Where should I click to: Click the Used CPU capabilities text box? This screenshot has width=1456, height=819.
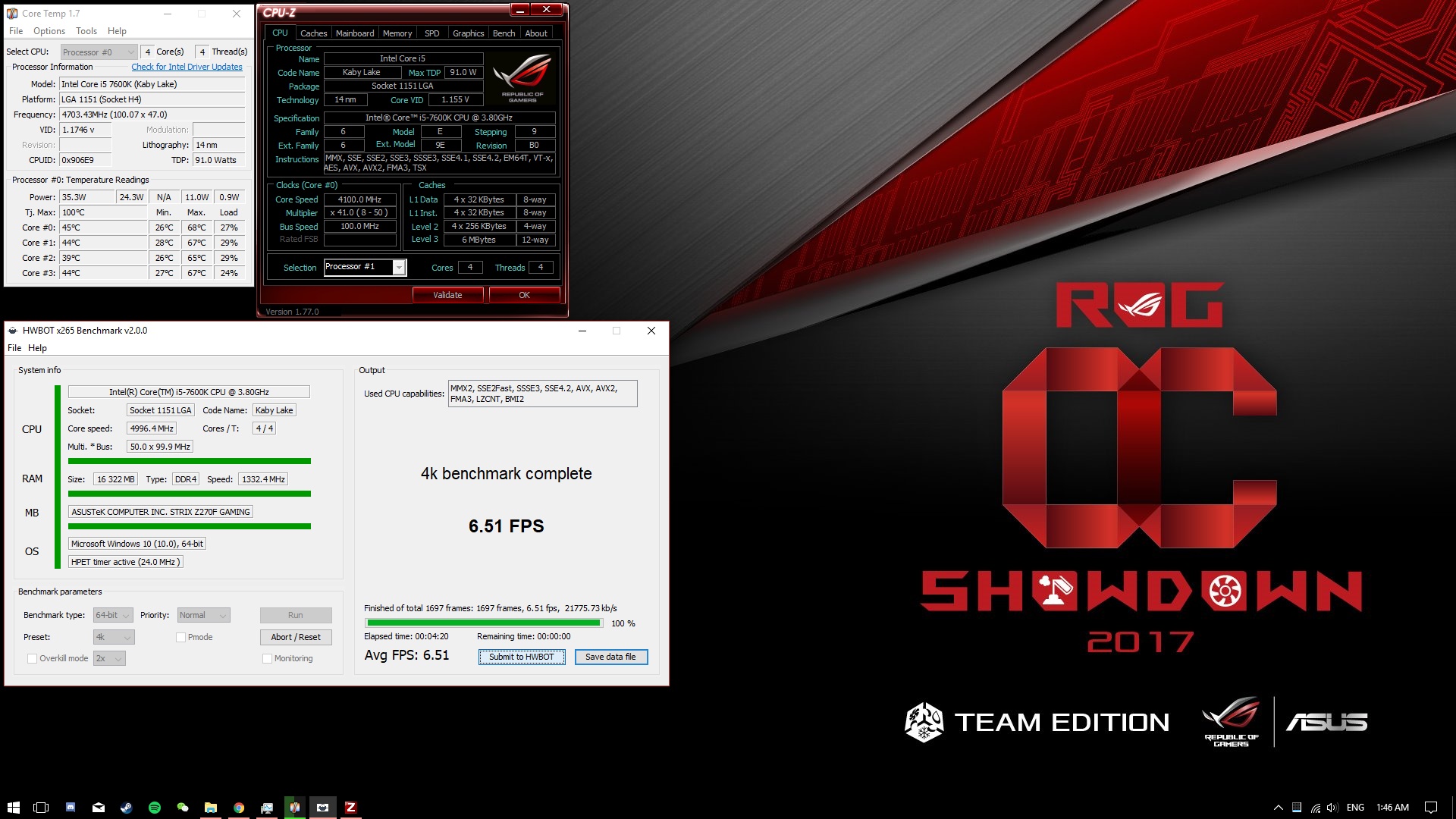point(542,394)
